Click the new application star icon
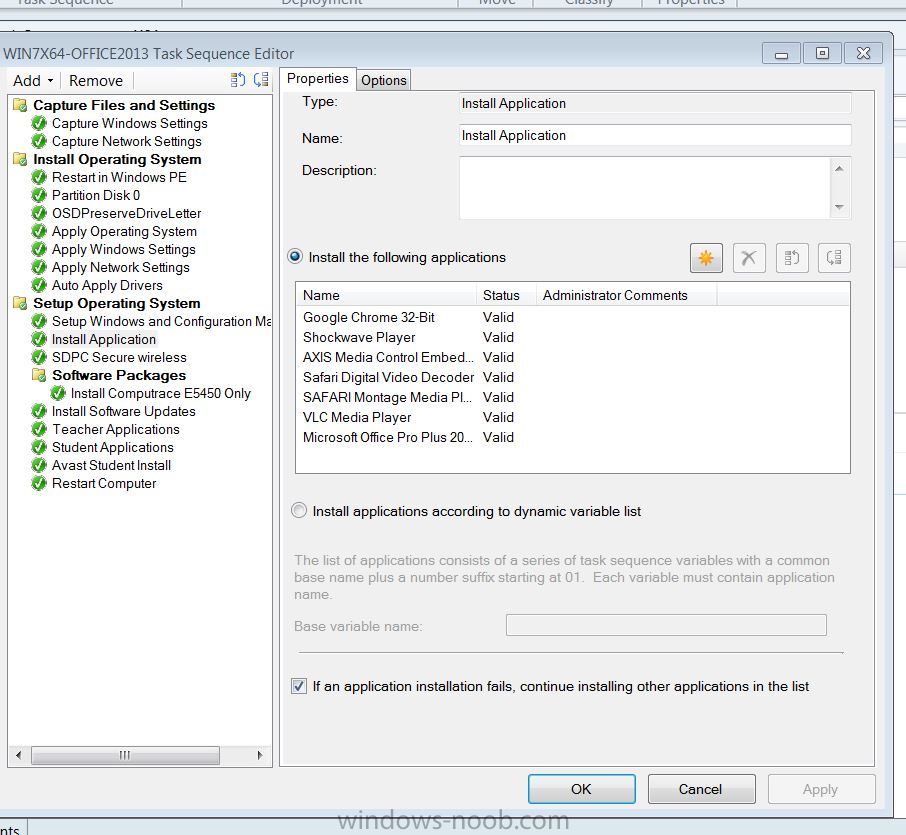906x835 pixels. click(706, 257)
